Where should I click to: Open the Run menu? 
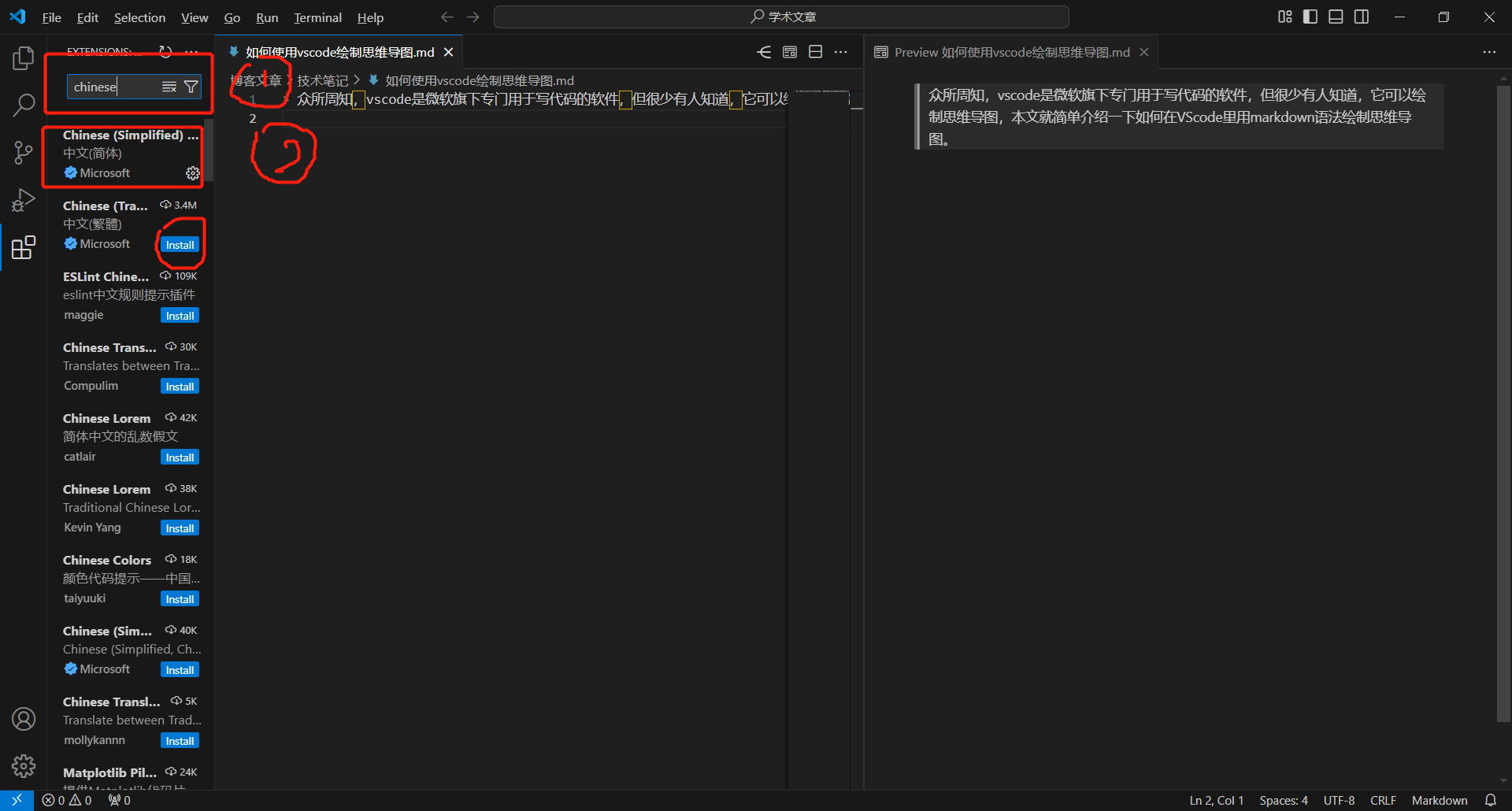[x=267, y=17]
